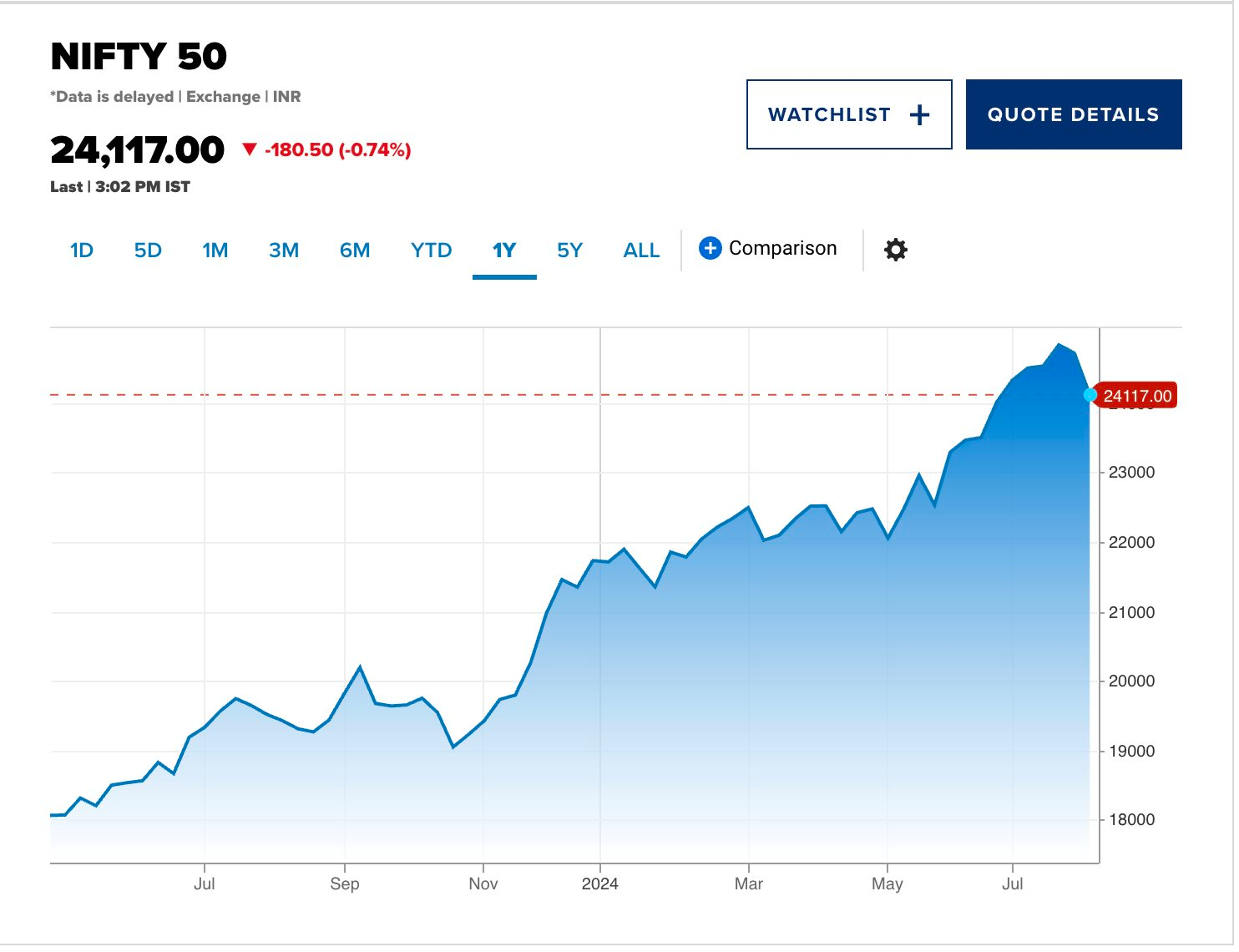The height and width of the screenshot is (952, 1239).
Task: Show the 6M chart range
Action: [355, 251]
